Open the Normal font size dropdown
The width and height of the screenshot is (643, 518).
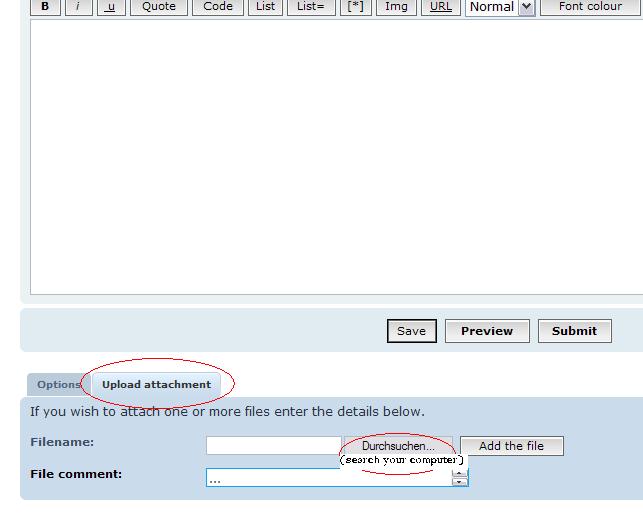click(500, 7)
